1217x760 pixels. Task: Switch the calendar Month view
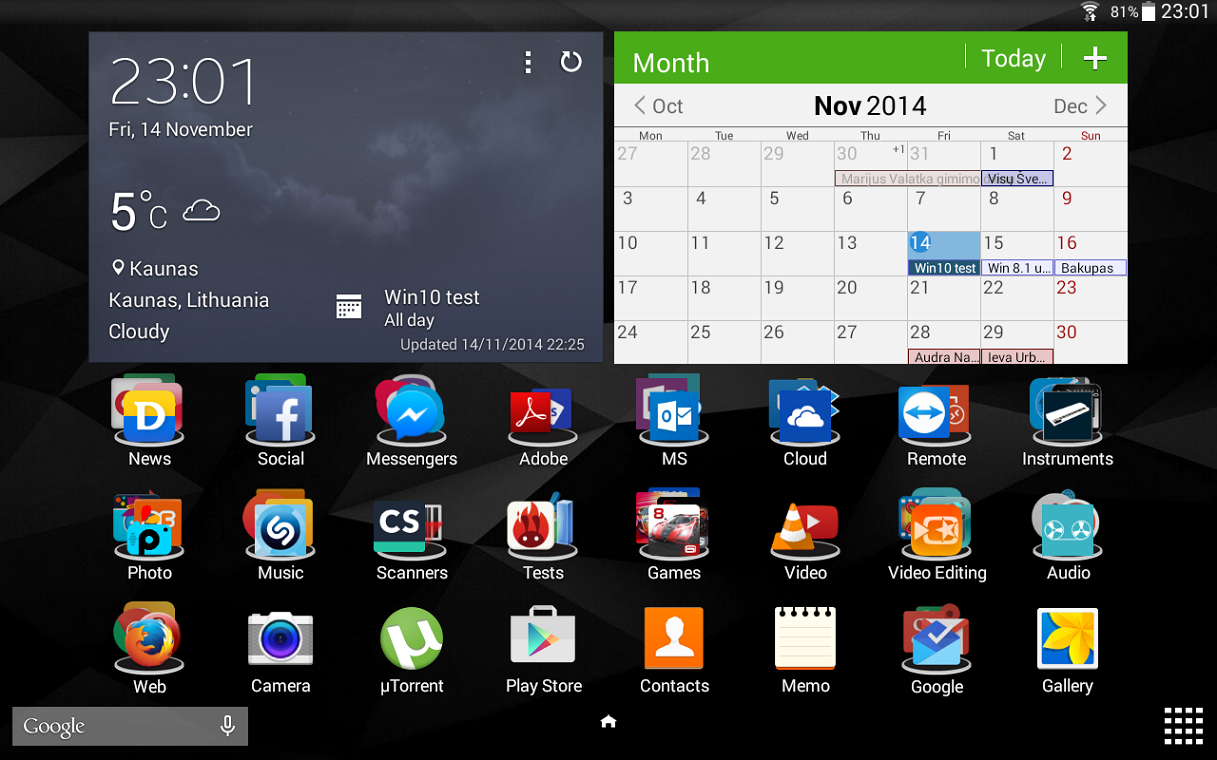(x=671, y=63)
